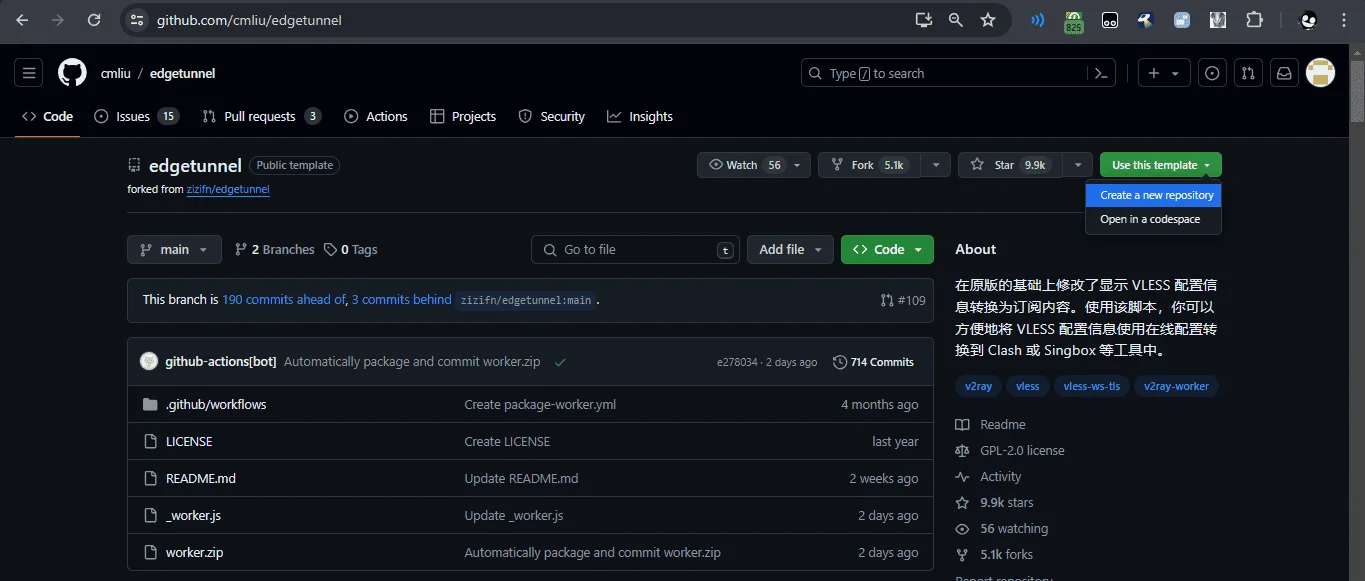Image resolution: width=1365 pixels, height=581 pixels.
Task: Expand the Add file dropdown
Action: point(790,249)
